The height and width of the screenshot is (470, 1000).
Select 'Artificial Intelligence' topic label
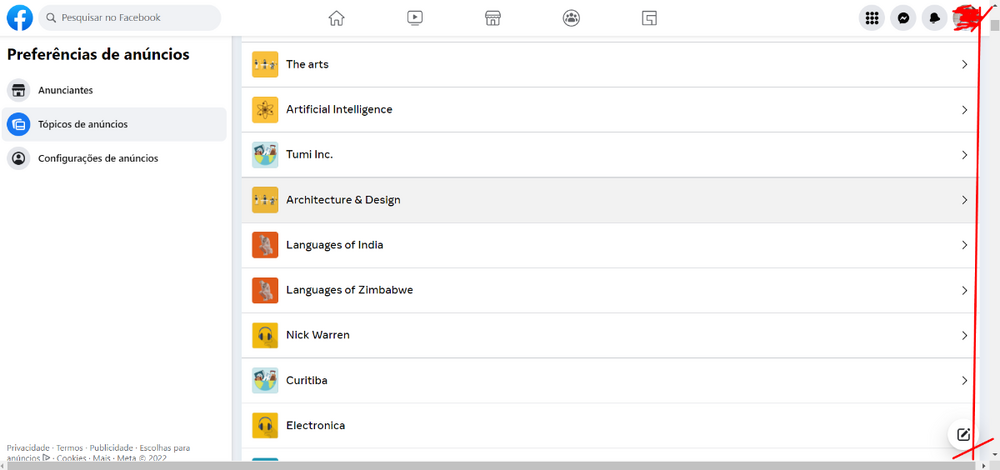click(x=339, y=110)
